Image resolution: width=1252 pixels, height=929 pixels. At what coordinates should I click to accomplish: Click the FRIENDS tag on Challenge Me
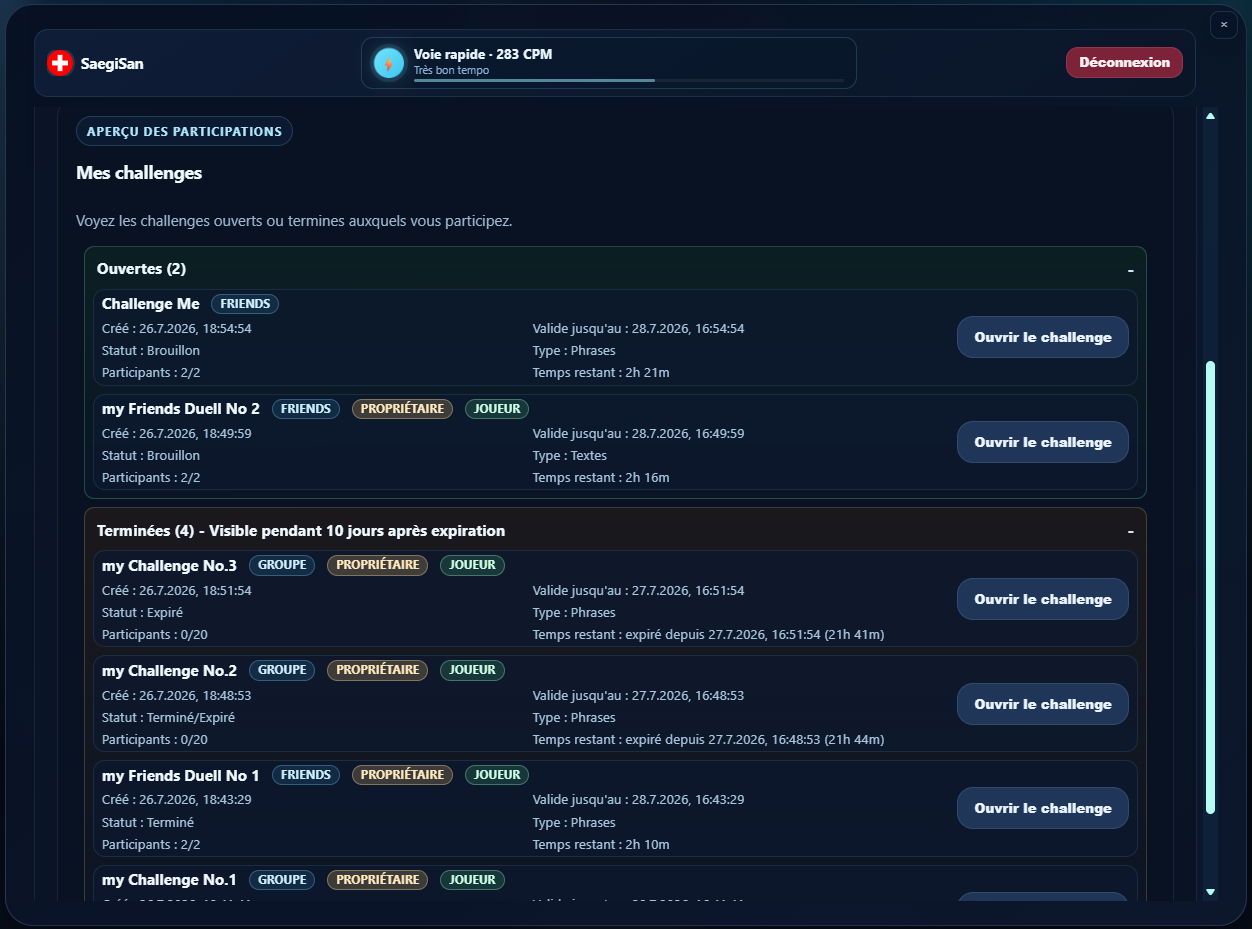click(x=245, y=304)
